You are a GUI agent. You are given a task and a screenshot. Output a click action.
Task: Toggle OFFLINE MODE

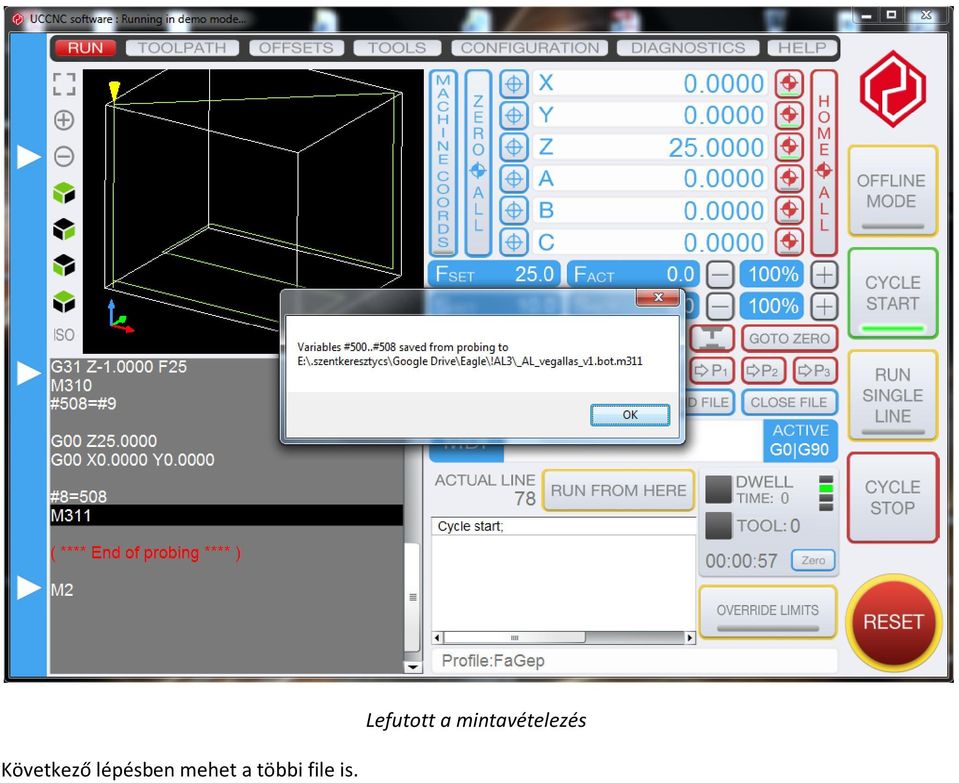click(x=892, y=191)
